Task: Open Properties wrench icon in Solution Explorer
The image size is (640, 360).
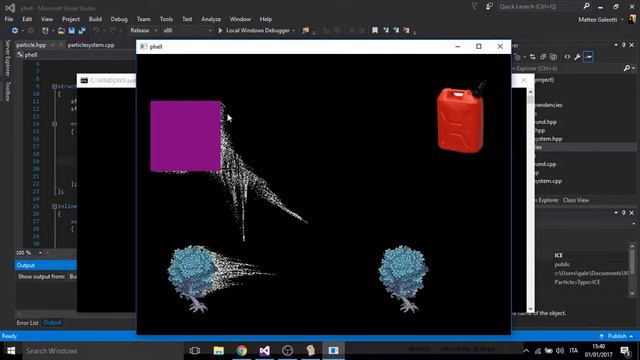Action: [577, 57]
